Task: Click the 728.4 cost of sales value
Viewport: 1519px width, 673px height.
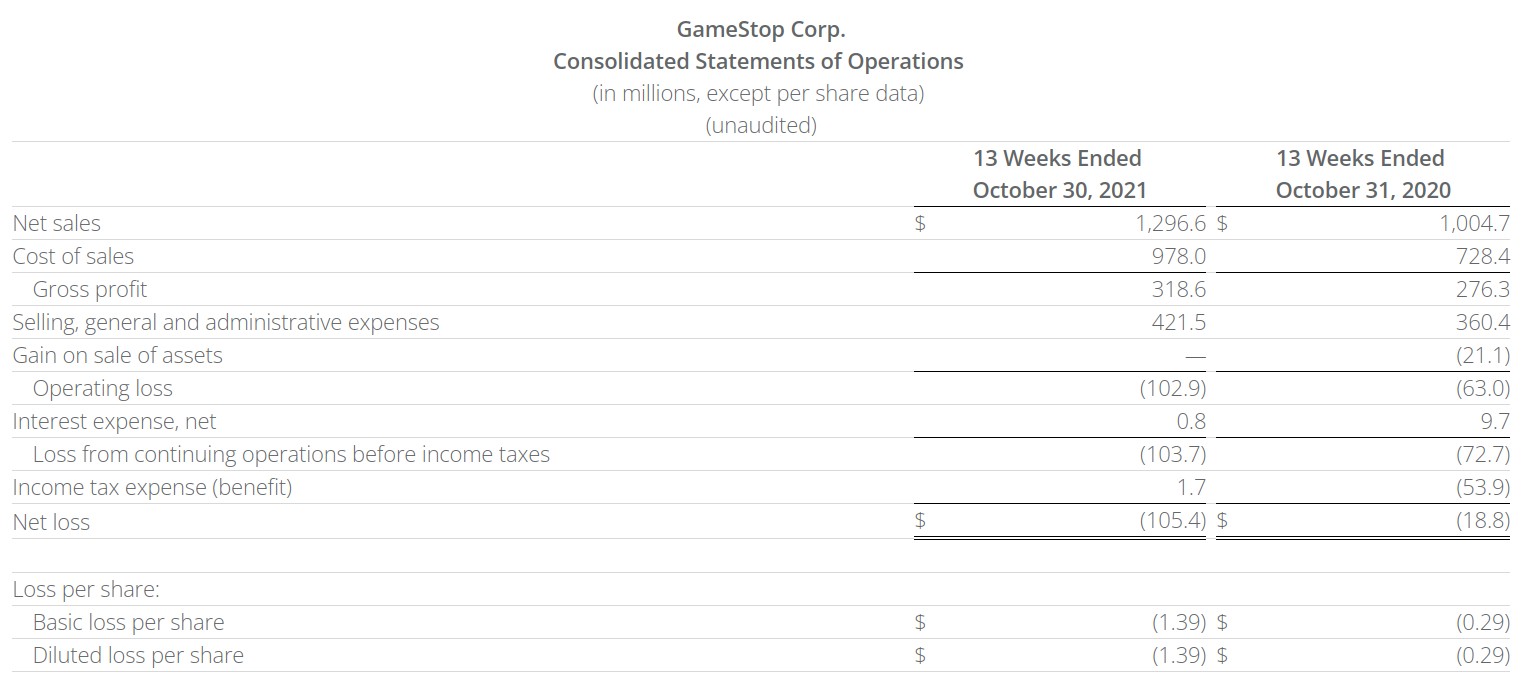Action: pos(1482,257)
